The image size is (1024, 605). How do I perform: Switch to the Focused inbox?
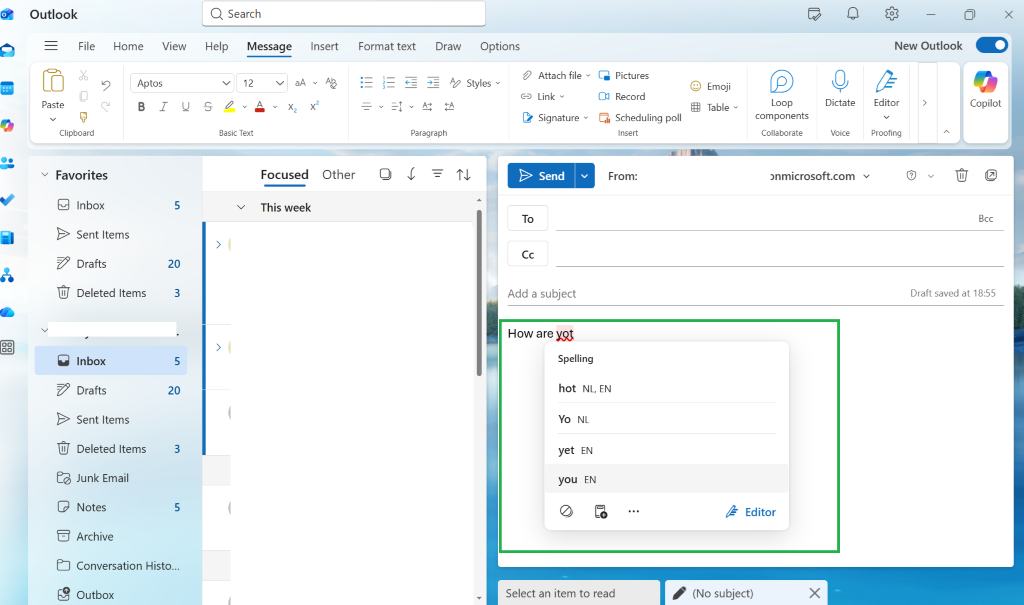point(284,174)
